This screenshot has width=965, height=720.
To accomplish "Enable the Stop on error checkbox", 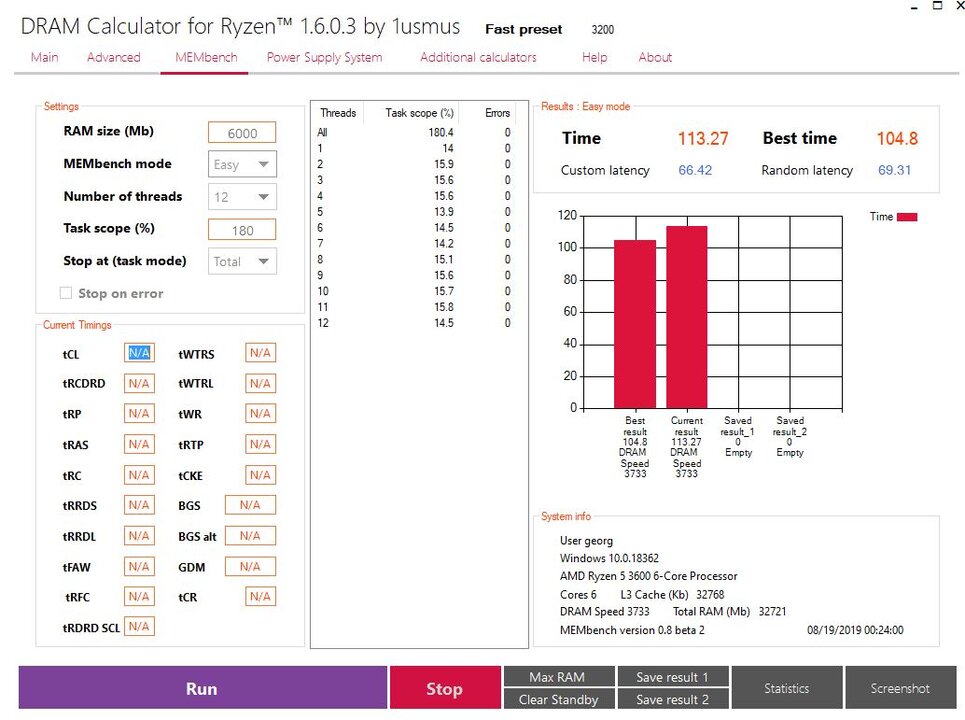I will (x=66, y=293).
